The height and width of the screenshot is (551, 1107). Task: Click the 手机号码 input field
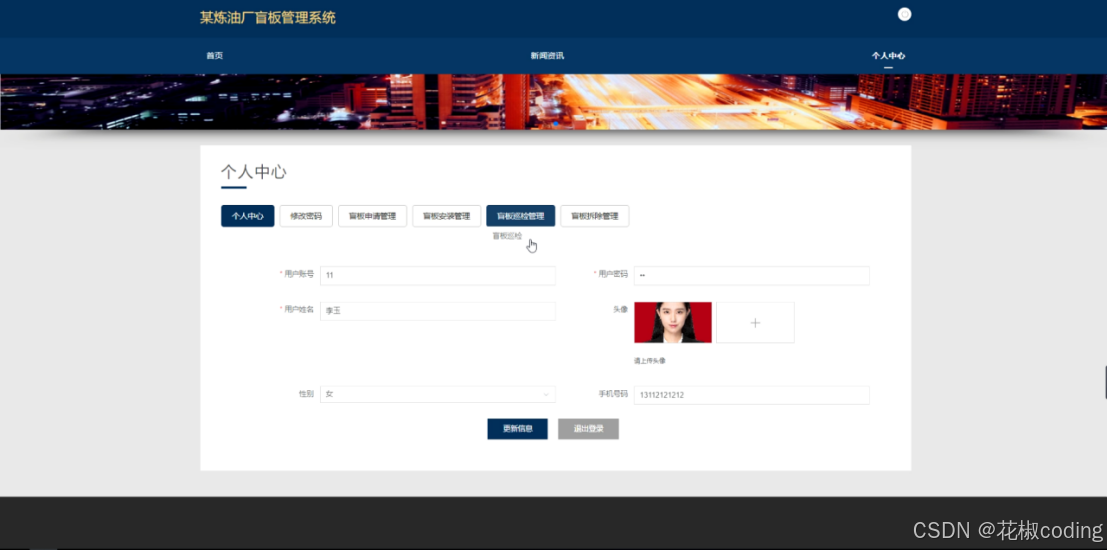(751, 395)
